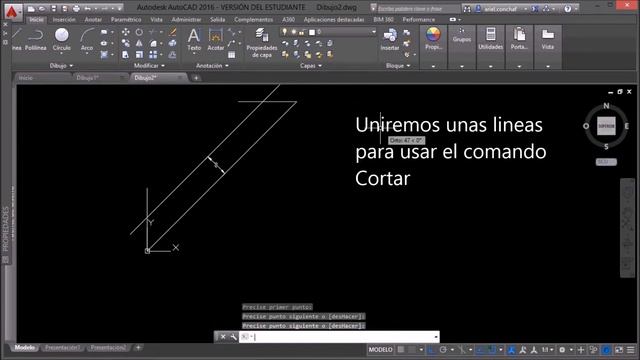Expand the Utilidades panel arrow
The width and height of the screenshot is (640, 360).
(x=491, y=66)
